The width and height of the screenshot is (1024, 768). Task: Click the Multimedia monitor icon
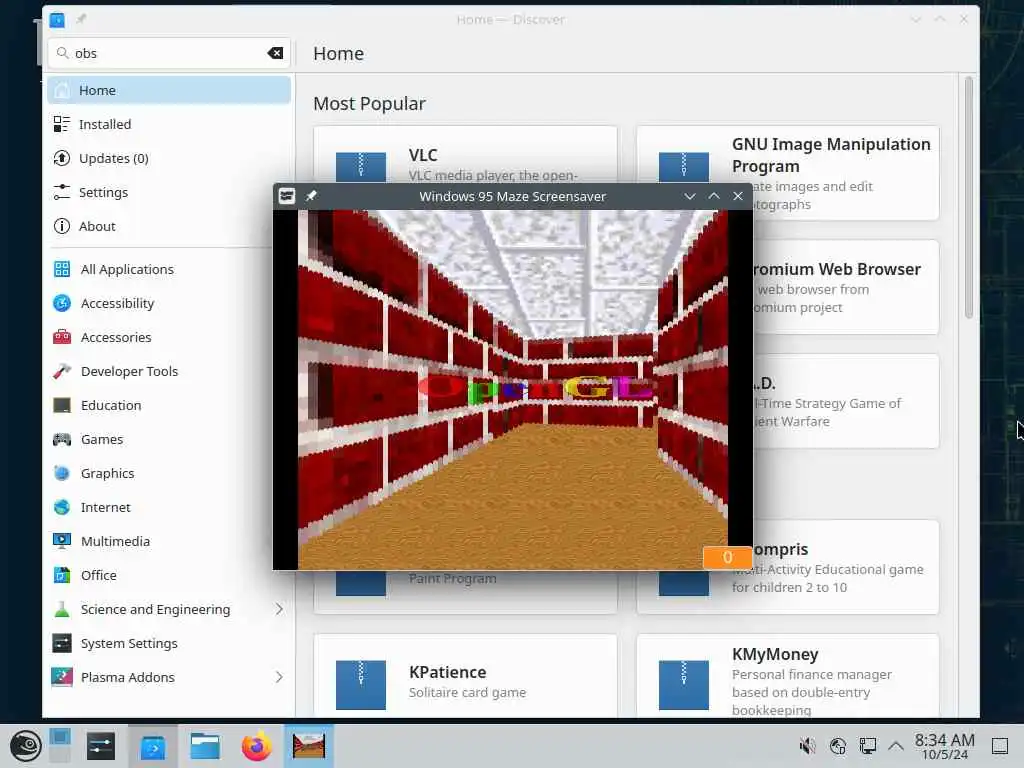(62, 541)
